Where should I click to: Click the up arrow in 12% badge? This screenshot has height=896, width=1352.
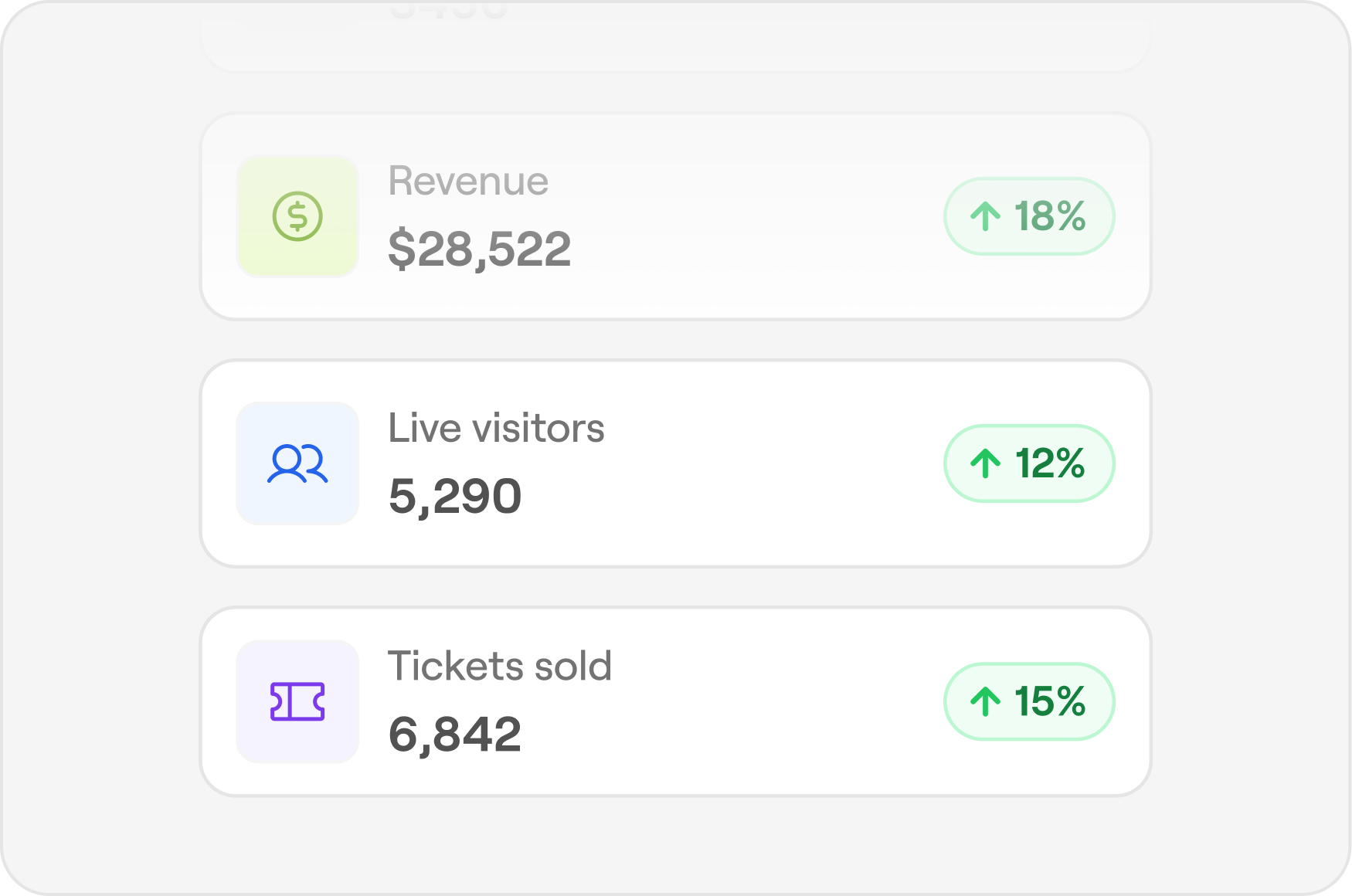coord(986,463)
